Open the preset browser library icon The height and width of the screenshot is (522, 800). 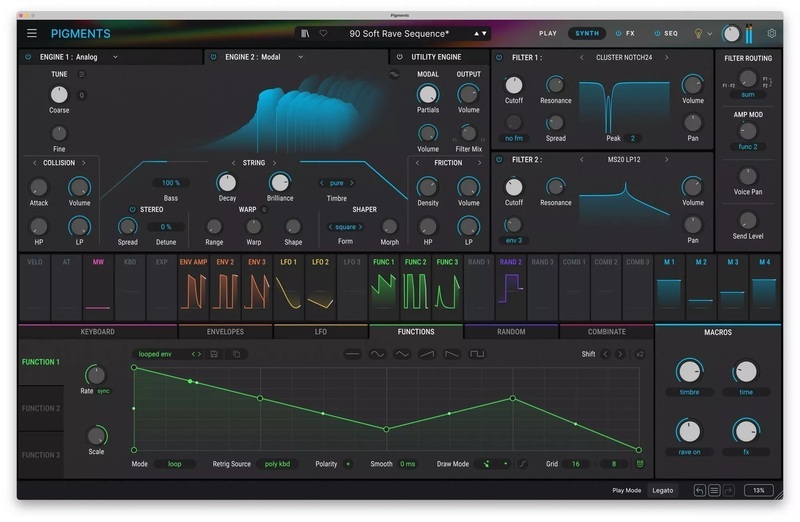(x=306, y=33)
